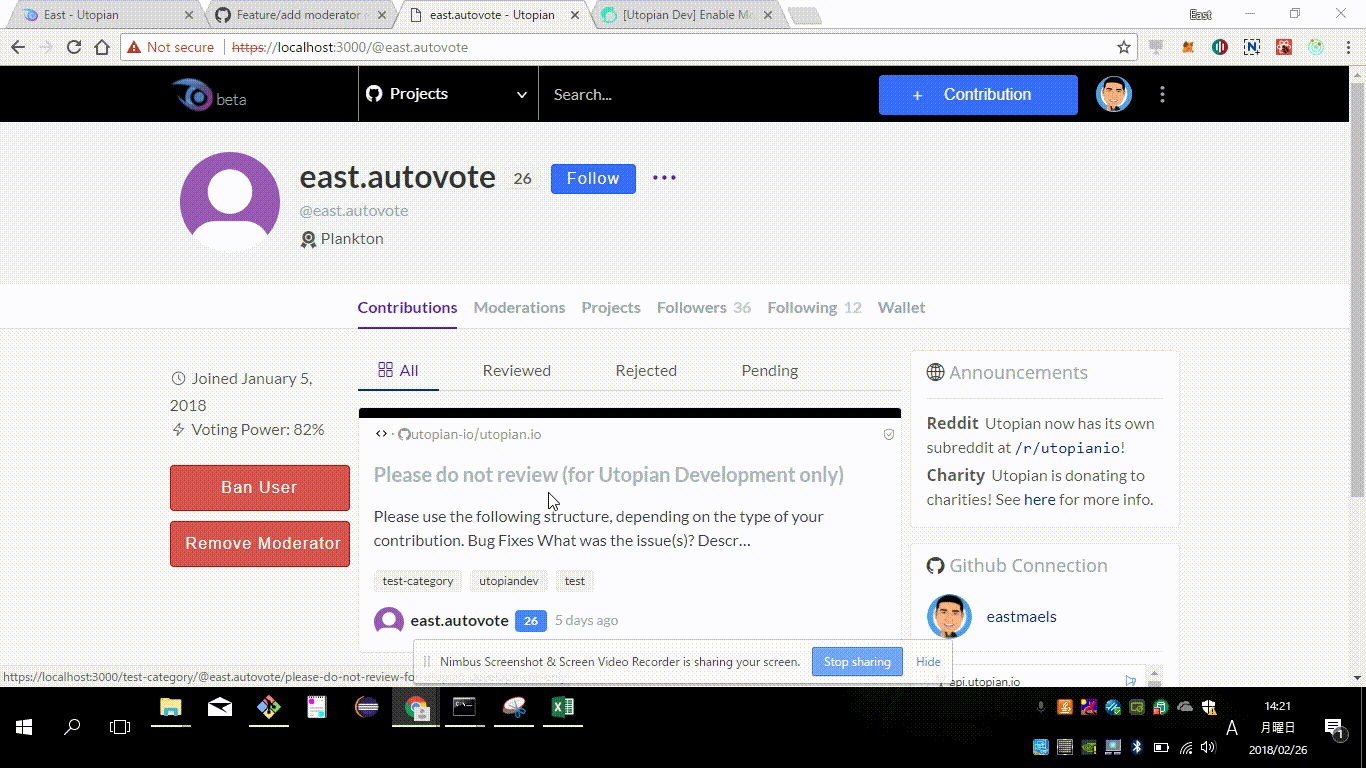1366x768 pixels.
Task: Select the Pending filter
Action: point(769,370)
